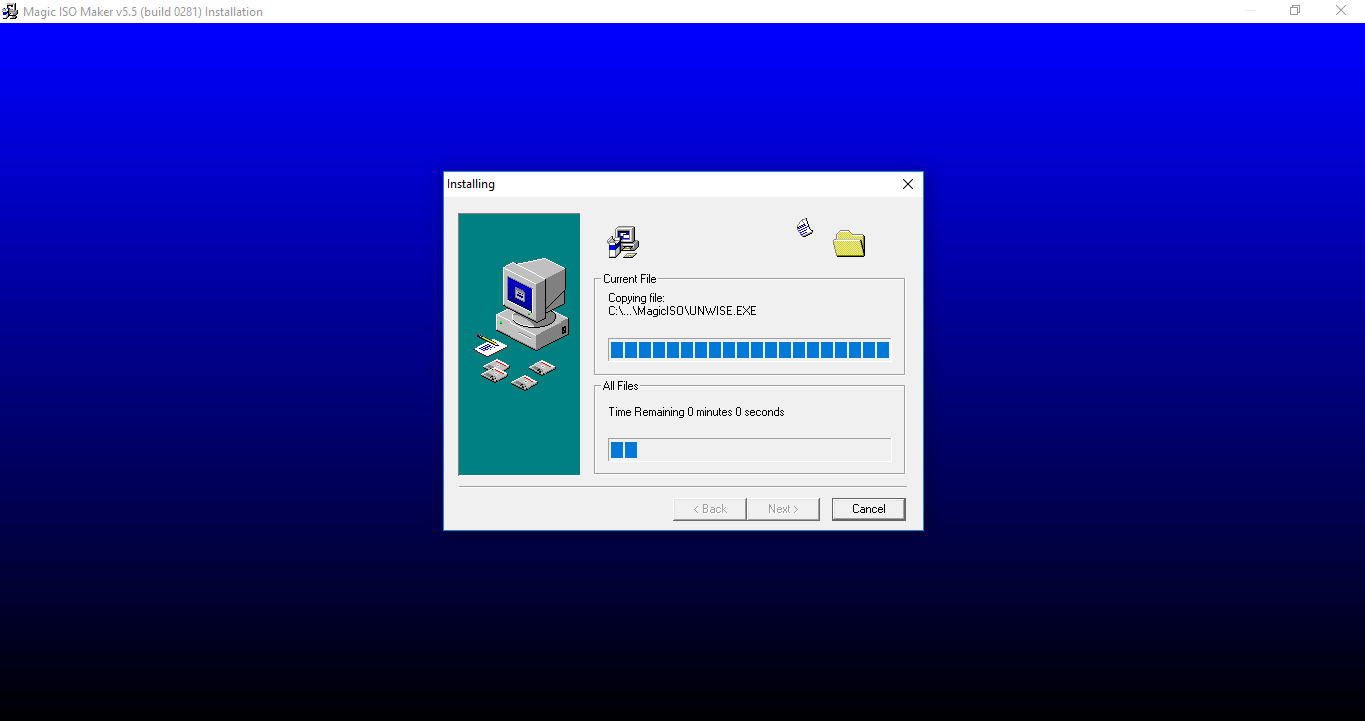Image resolution: width=1365 pixels, height=721 pixels.
Task: Click the All Files progress bar
Action: (x=749, y=450)
